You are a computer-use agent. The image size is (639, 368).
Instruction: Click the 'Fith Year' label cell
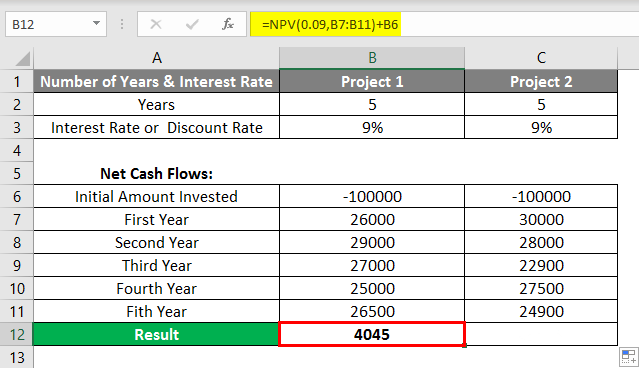[156, 312]
